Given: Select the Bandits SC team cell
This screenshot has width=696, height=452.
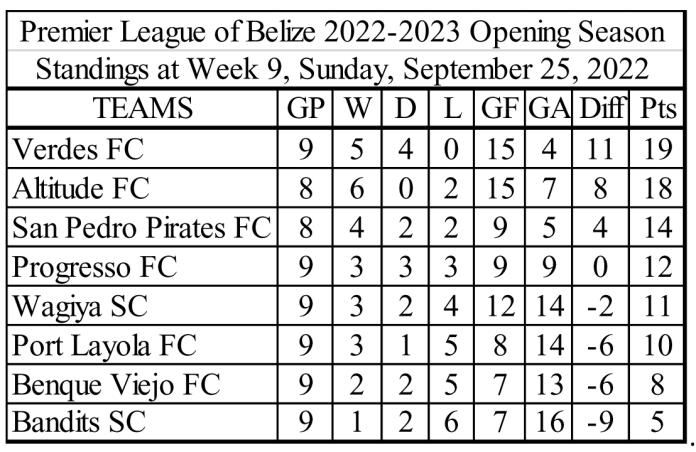Looking at the screenshot, I should click(x=142, y=421).
